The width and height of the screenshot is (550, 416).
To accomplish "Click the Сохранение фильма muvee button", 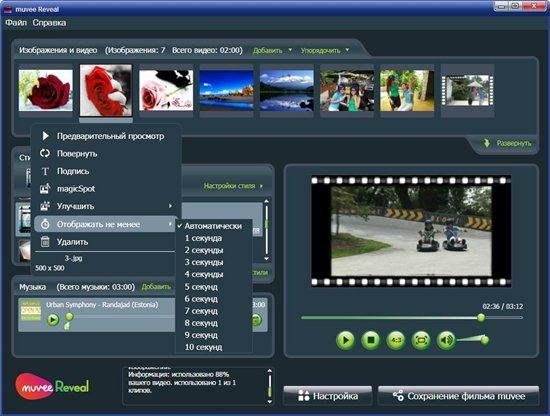I will click(458, 396).
